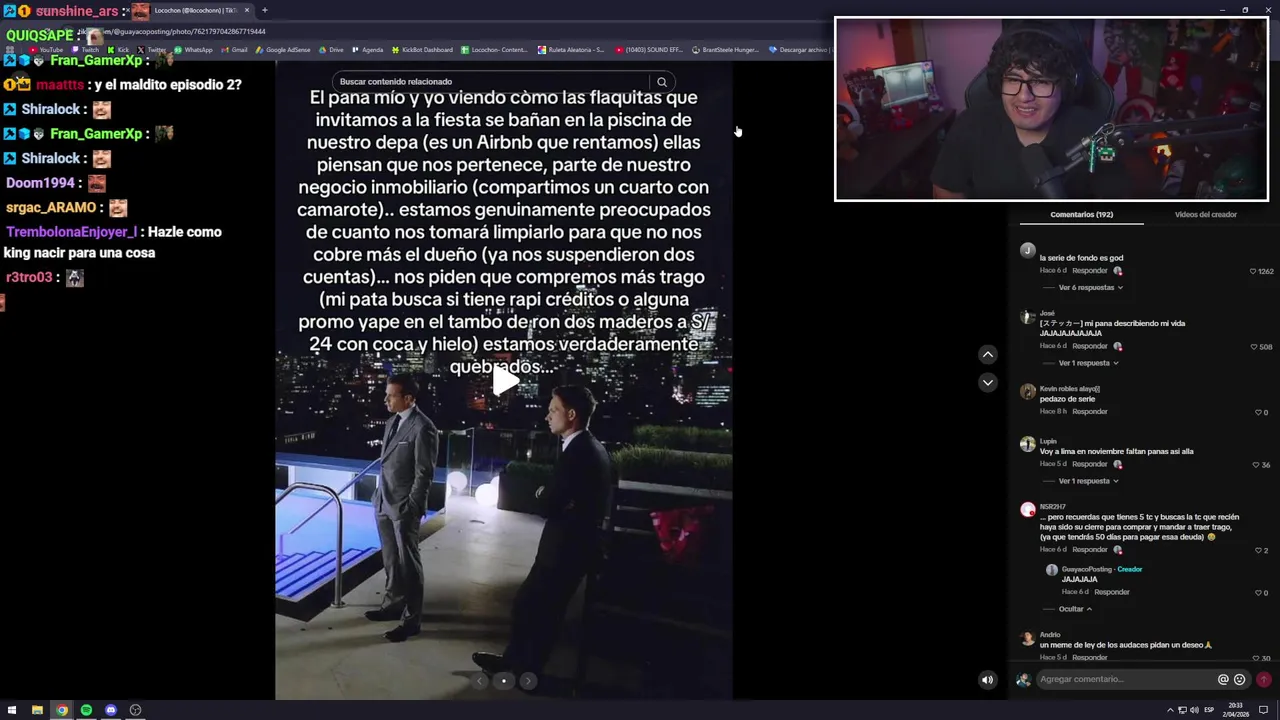Image resolution: width=1280 pixels, height=720 pixels.
Task: Open the Gmail bookmark
Action: click(x=234, y=50)
